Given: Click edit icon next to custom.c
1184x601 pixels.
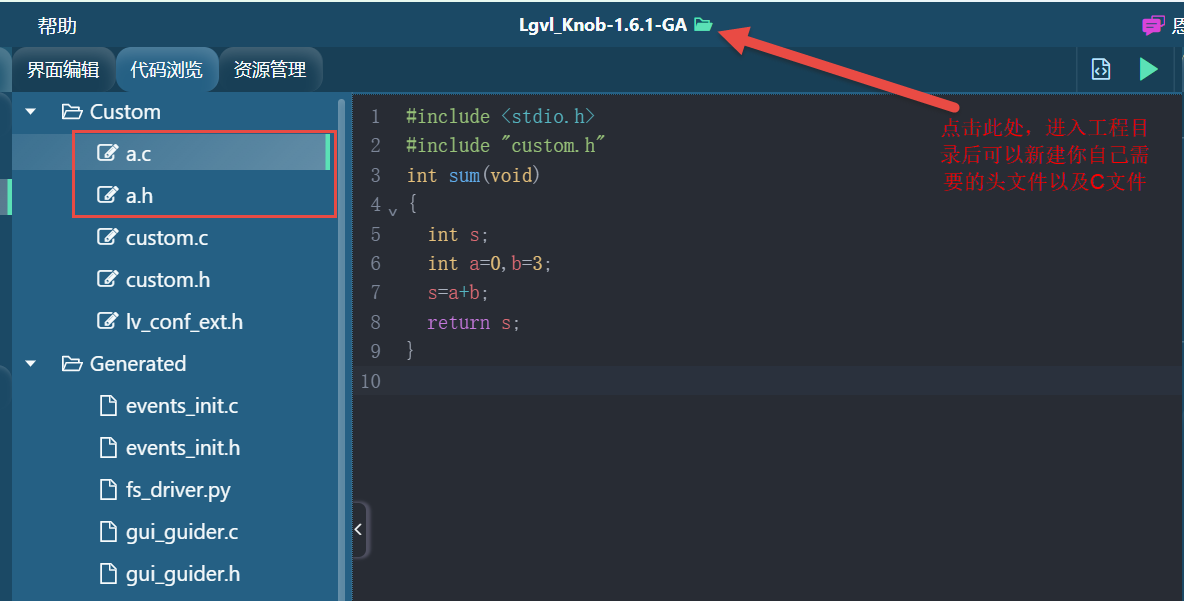Looking at the screenshot, I should (107, 238).
